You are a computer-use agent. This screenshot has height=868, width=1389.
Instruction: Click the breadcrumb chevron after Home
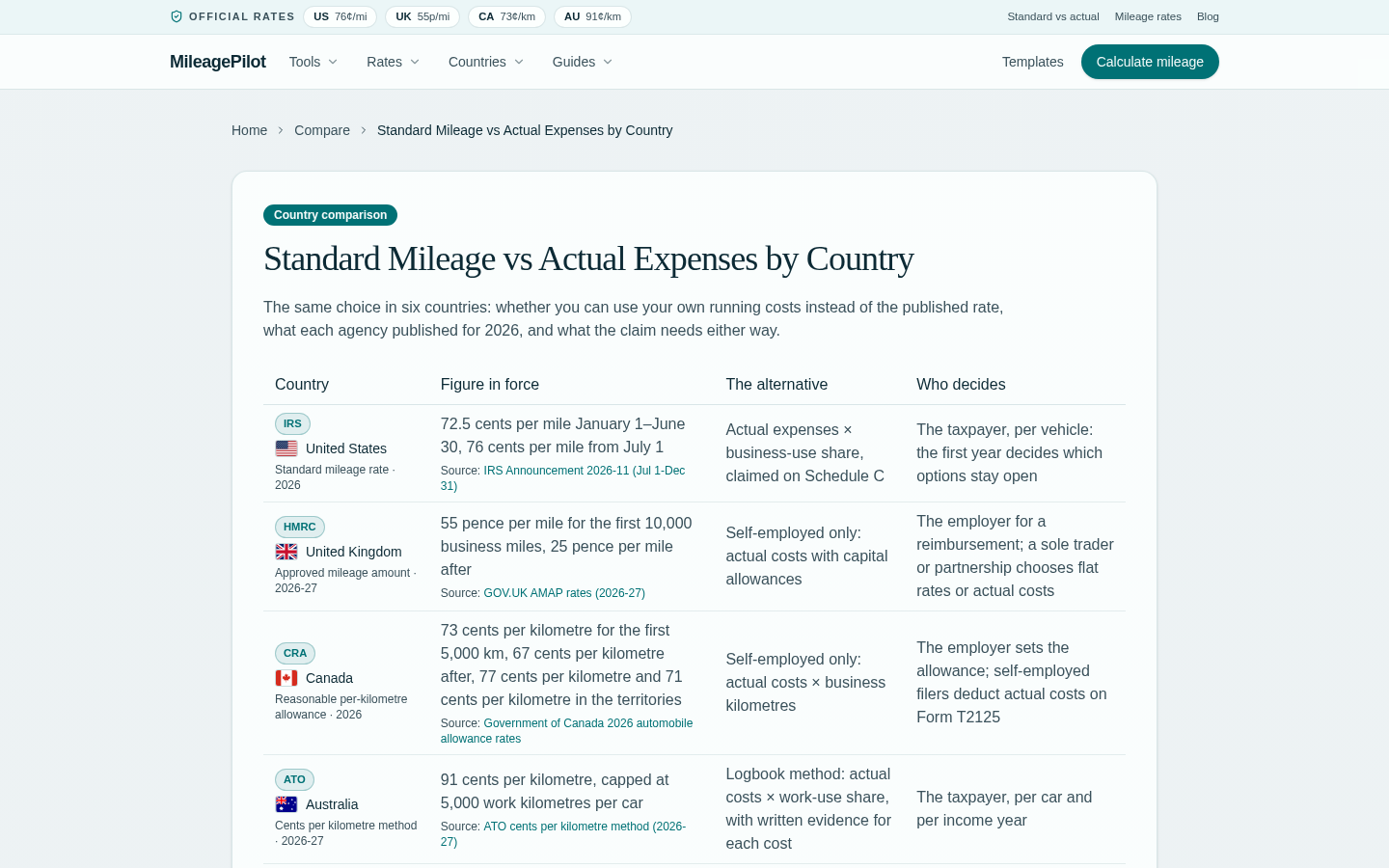pyautogui.click(x=281, y=130)
